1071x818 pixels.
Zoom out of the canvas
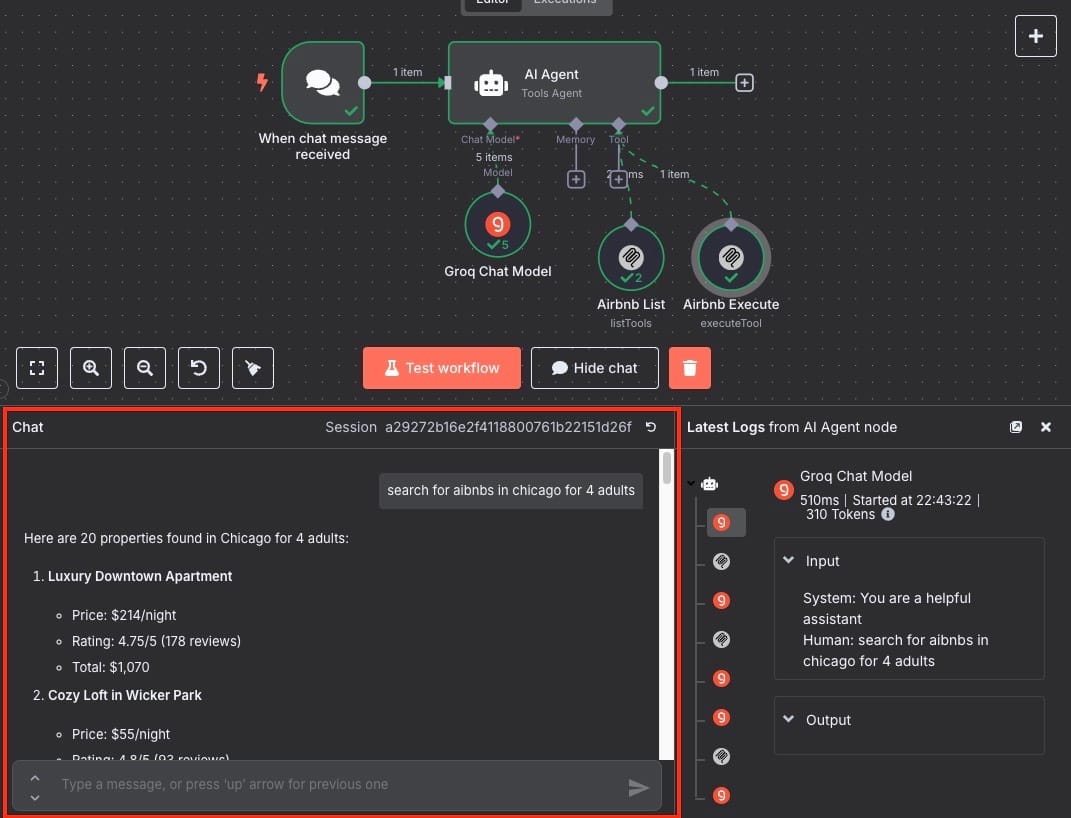pyautogui.click(x=145, y=368)
